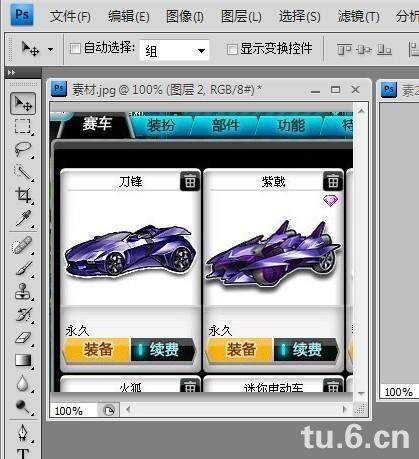
Task: Click the 100% zoom field of 素材.jpg
Action: [73, 411]
